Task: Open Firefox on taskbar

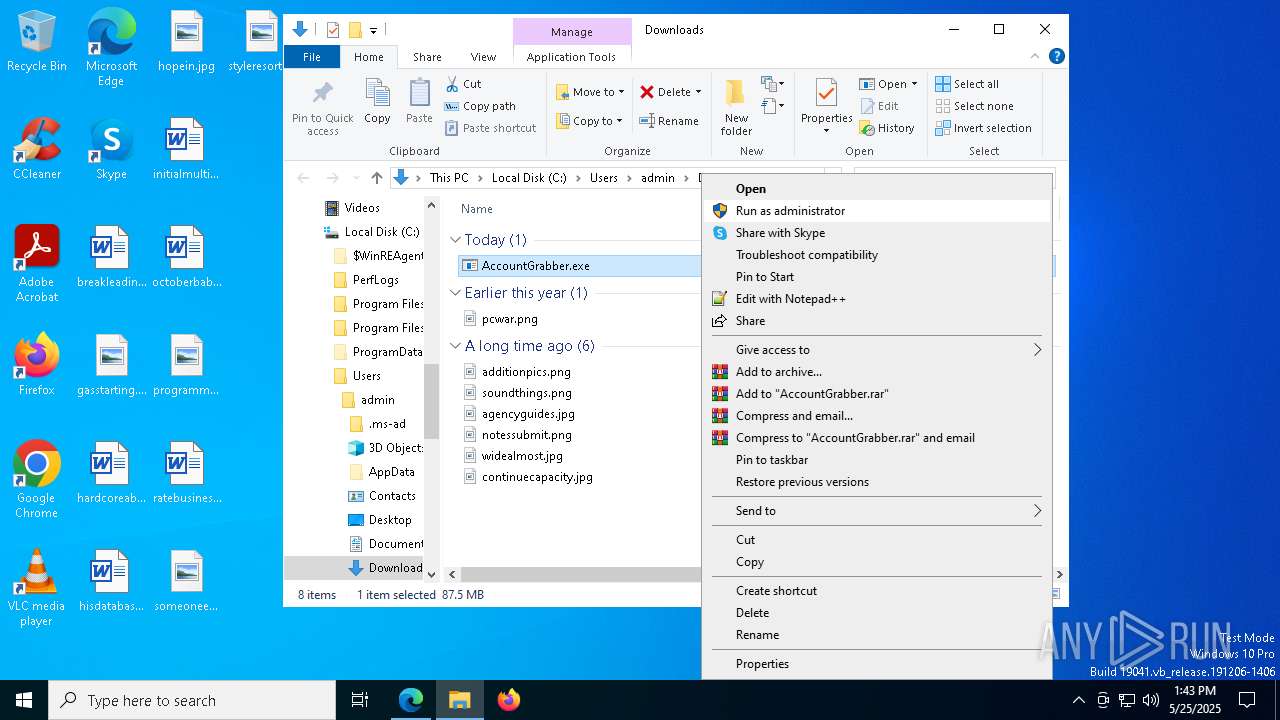Action: [x=509, y=700]
